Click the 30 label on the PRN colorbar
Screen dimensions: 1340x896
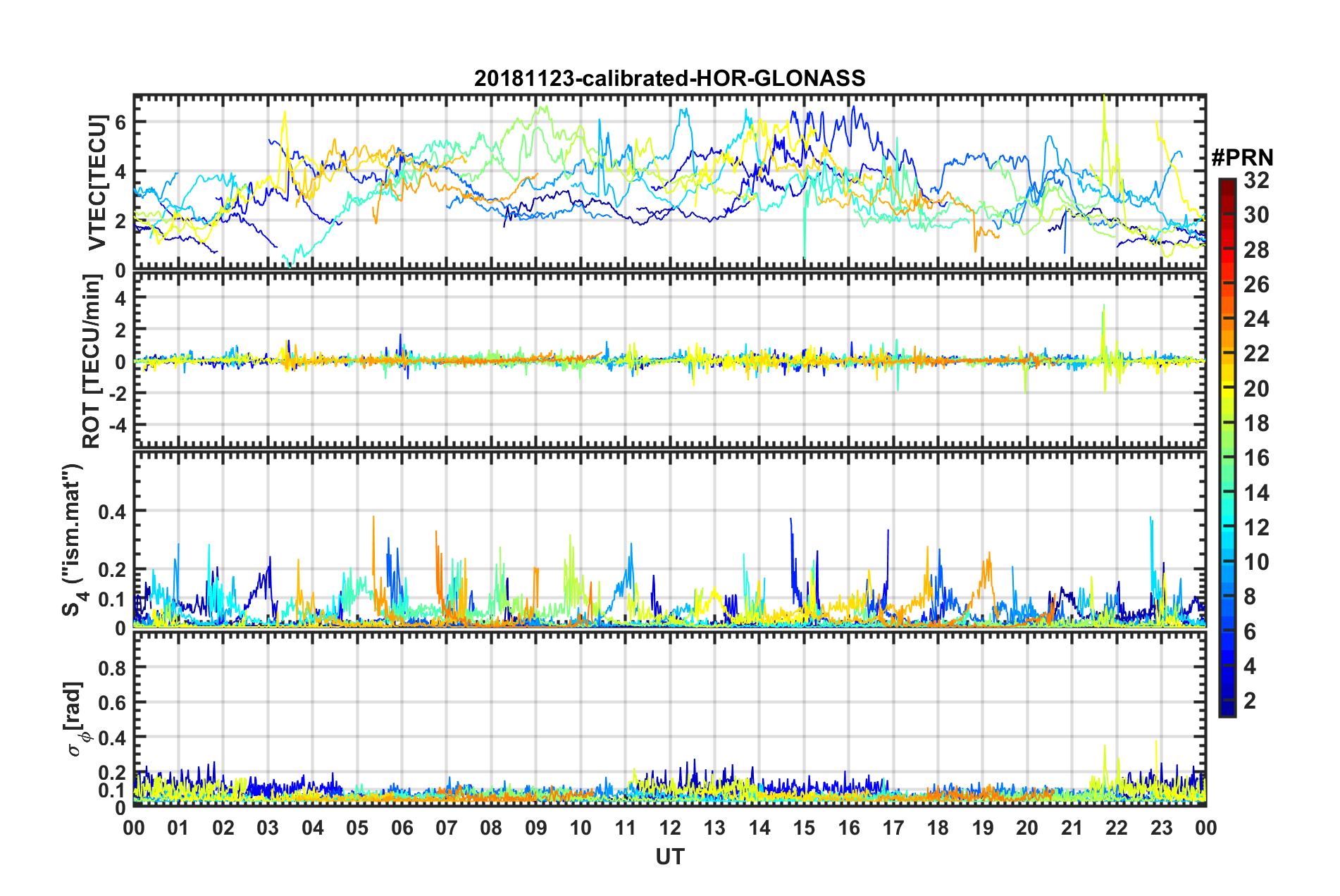coord(1256,215)
